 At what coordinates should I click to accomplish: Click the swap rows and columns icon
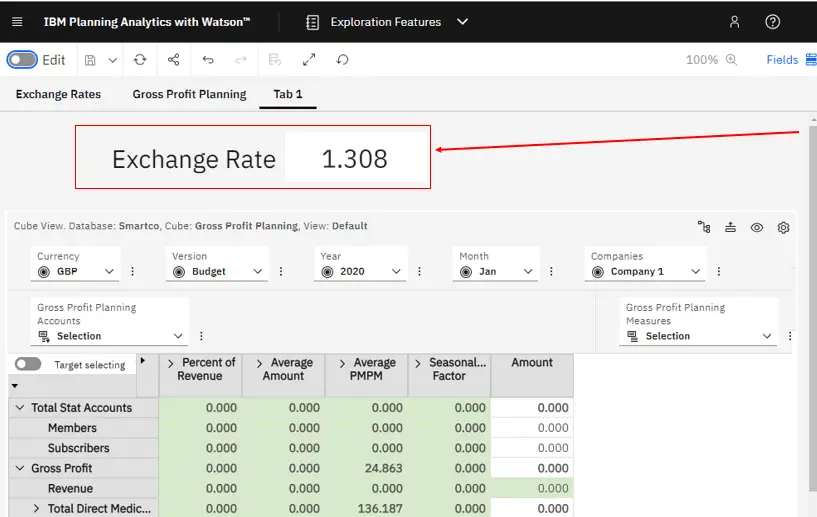click(x=731, y=227)
